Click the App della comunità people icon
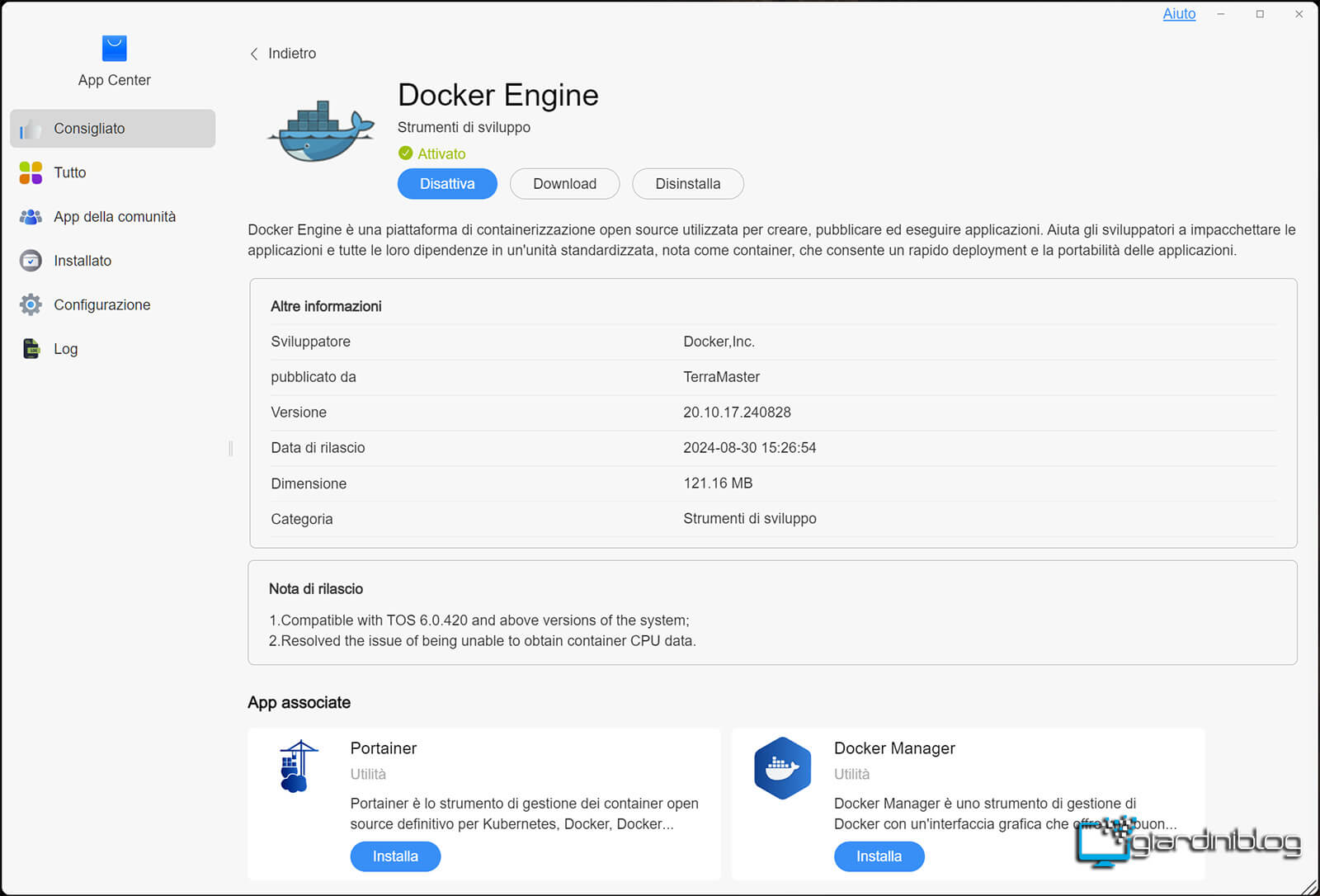Viewport: 1320px width, 896px height. click(x=31, y=217)
